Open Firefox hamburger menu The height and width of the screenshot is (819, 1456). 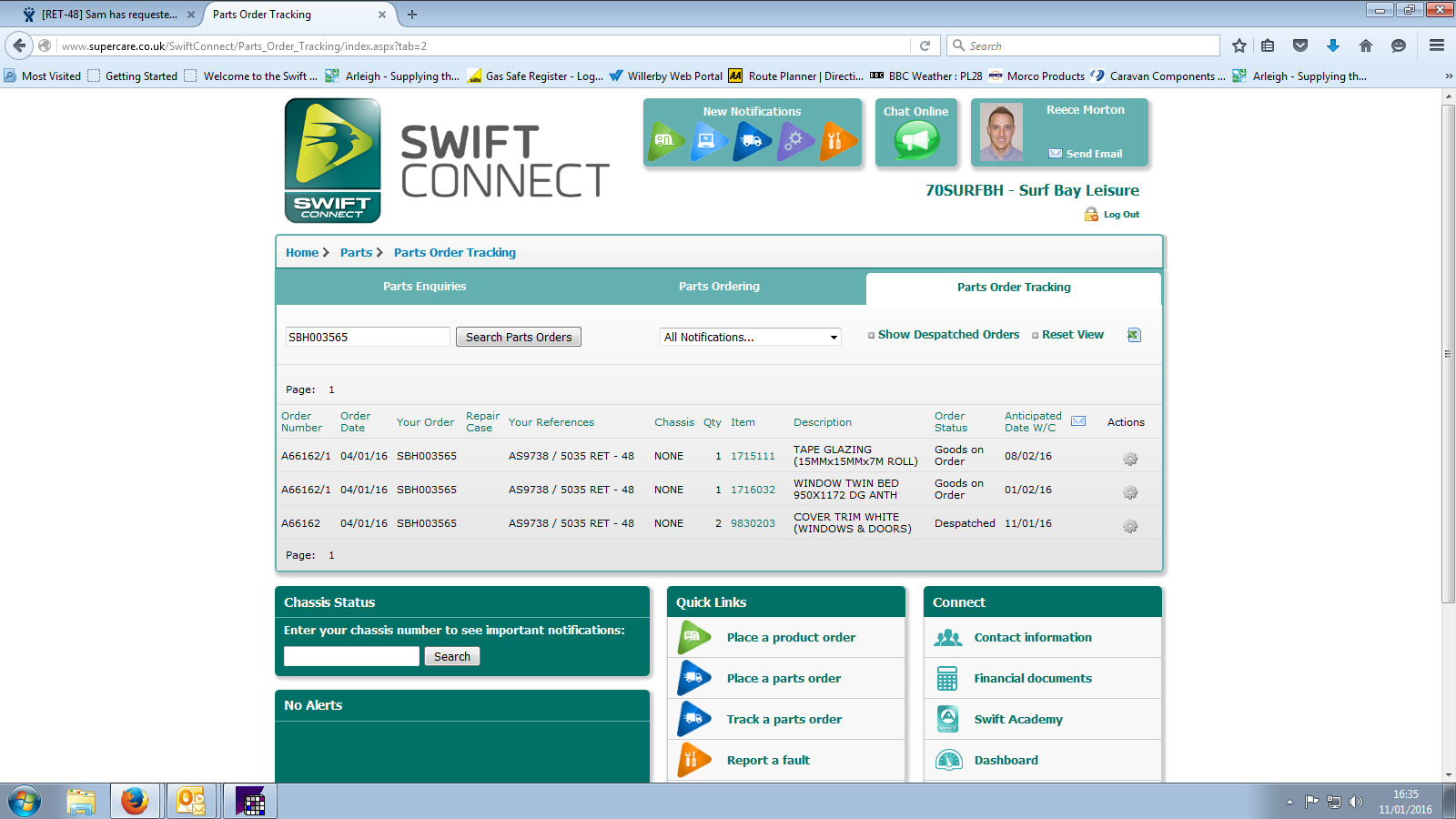point(1437,45)
